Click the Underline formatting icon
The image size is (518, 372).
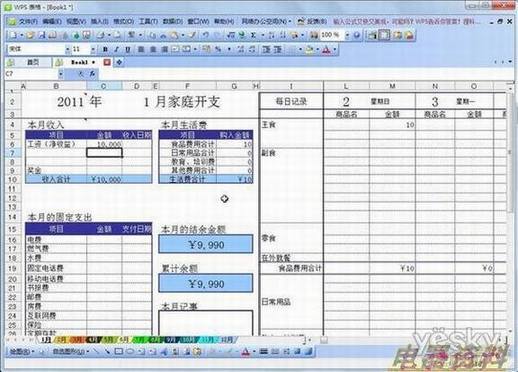pos(128,50)
